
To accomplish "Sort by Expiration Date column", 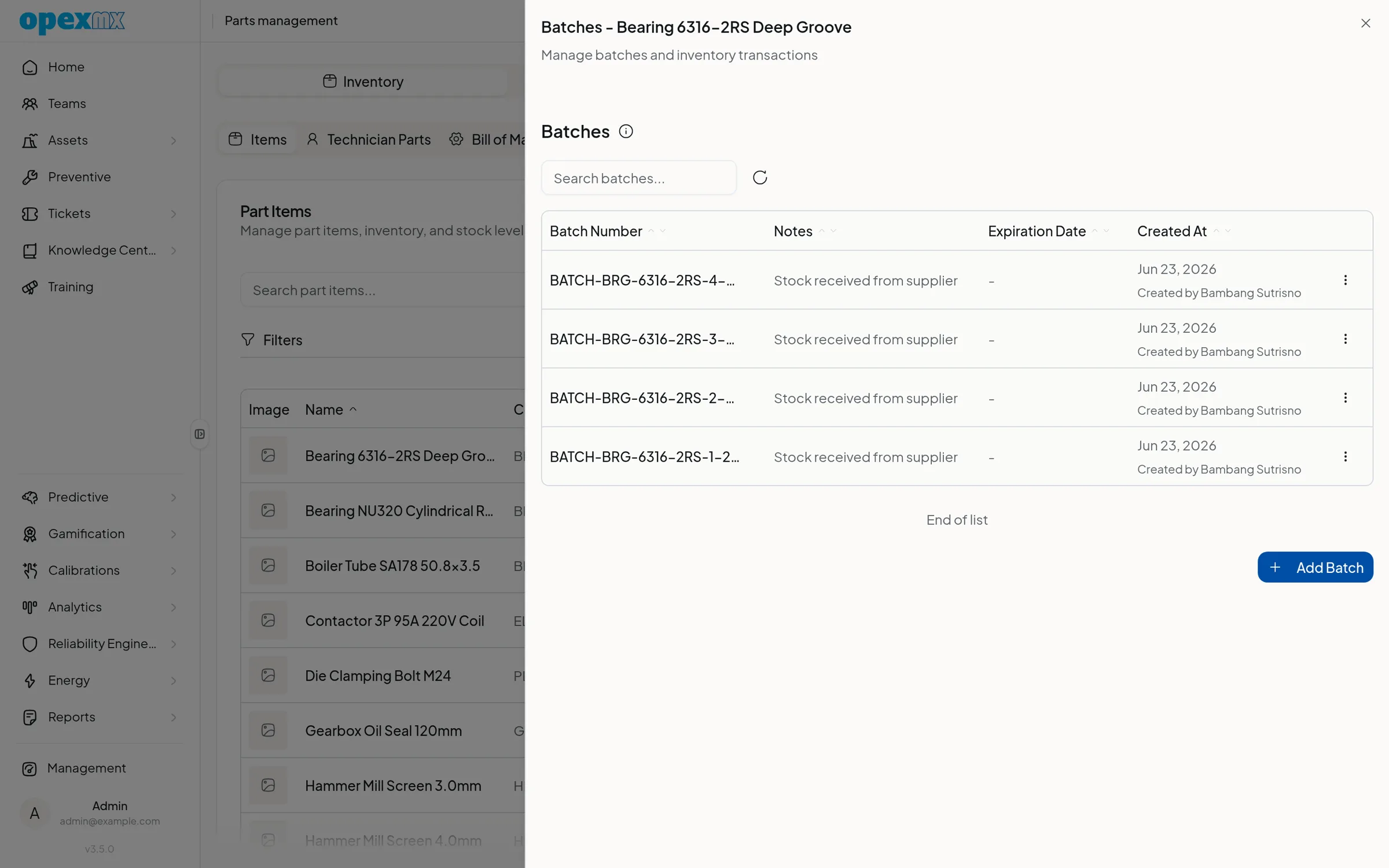I will 1048,231.
